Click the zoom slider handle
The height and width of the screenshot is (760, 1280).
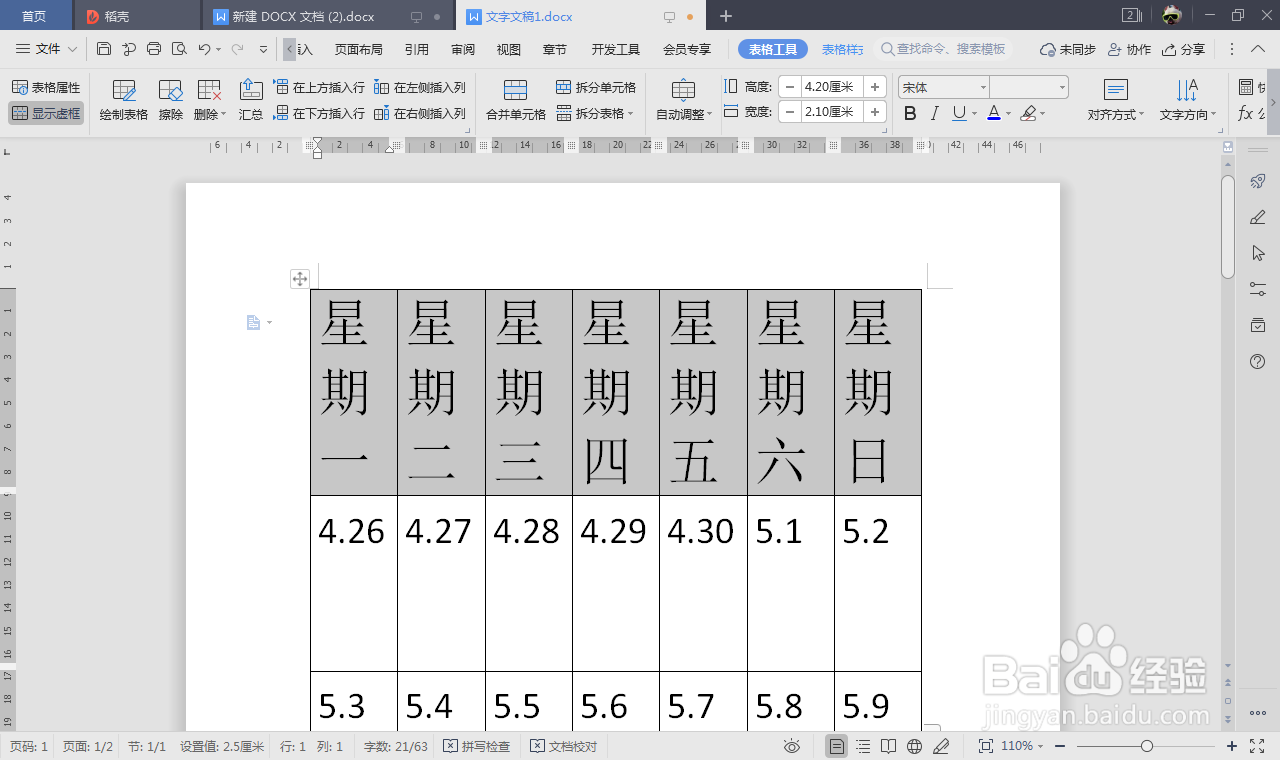[x=1147, y=746]
